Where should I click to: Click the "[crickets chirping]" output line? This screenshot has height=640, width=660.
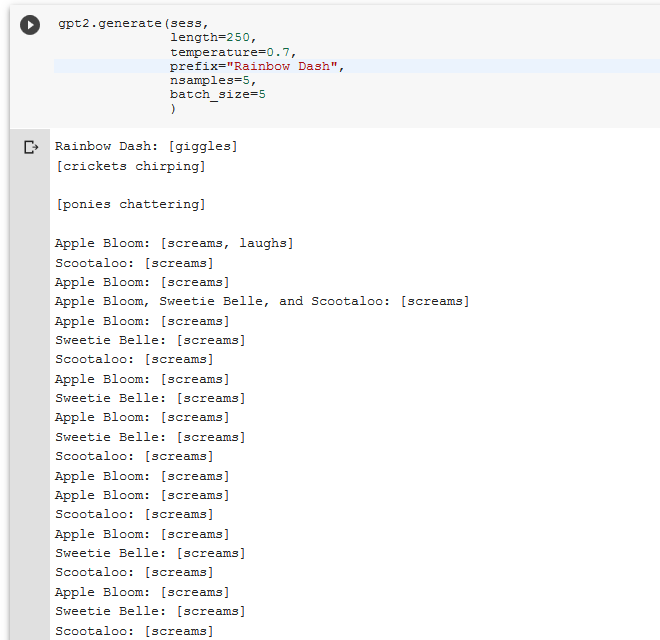pos(131,166)
